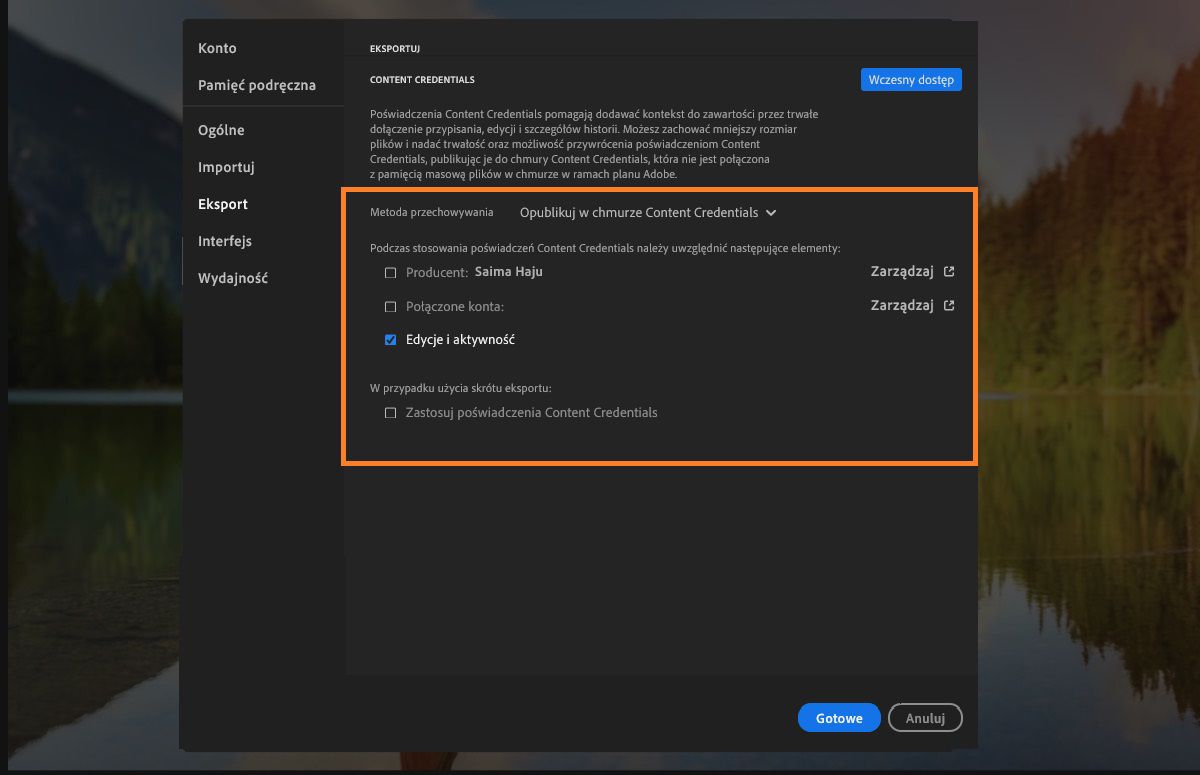Open the Interfejs preferences

coord(224,241)
